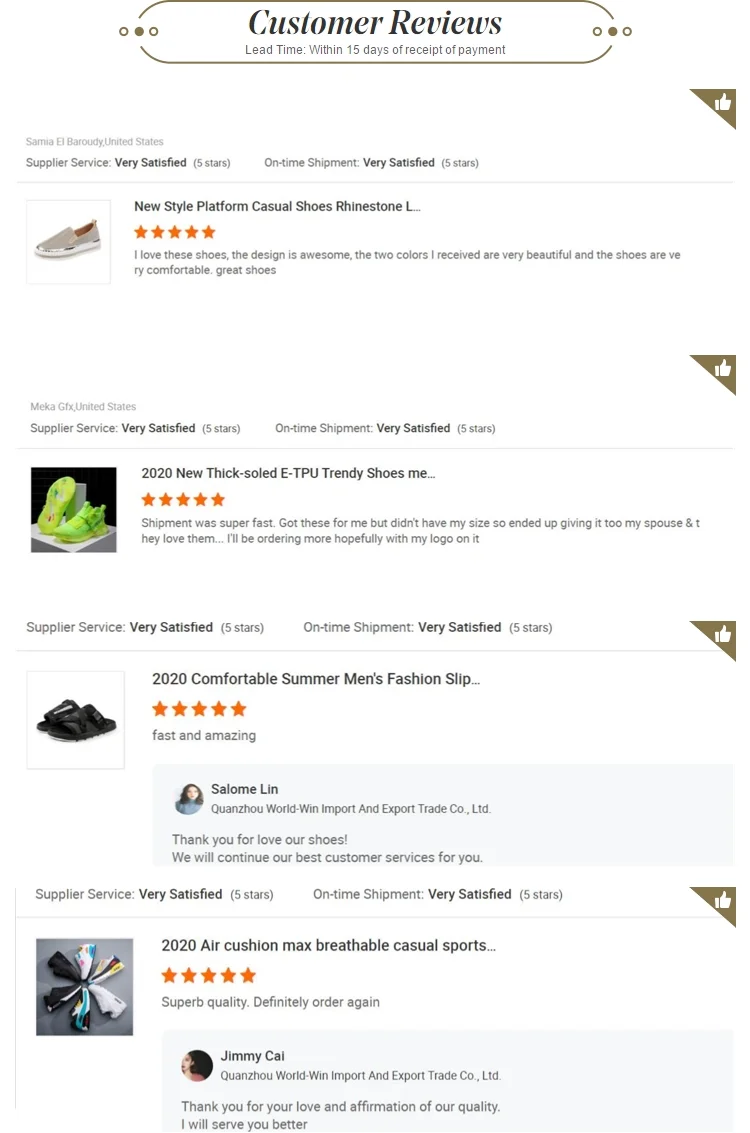Open 2020 Air cushion max breathable link
This screenshot has height=1133, width=750.
(x=329, y=946)
